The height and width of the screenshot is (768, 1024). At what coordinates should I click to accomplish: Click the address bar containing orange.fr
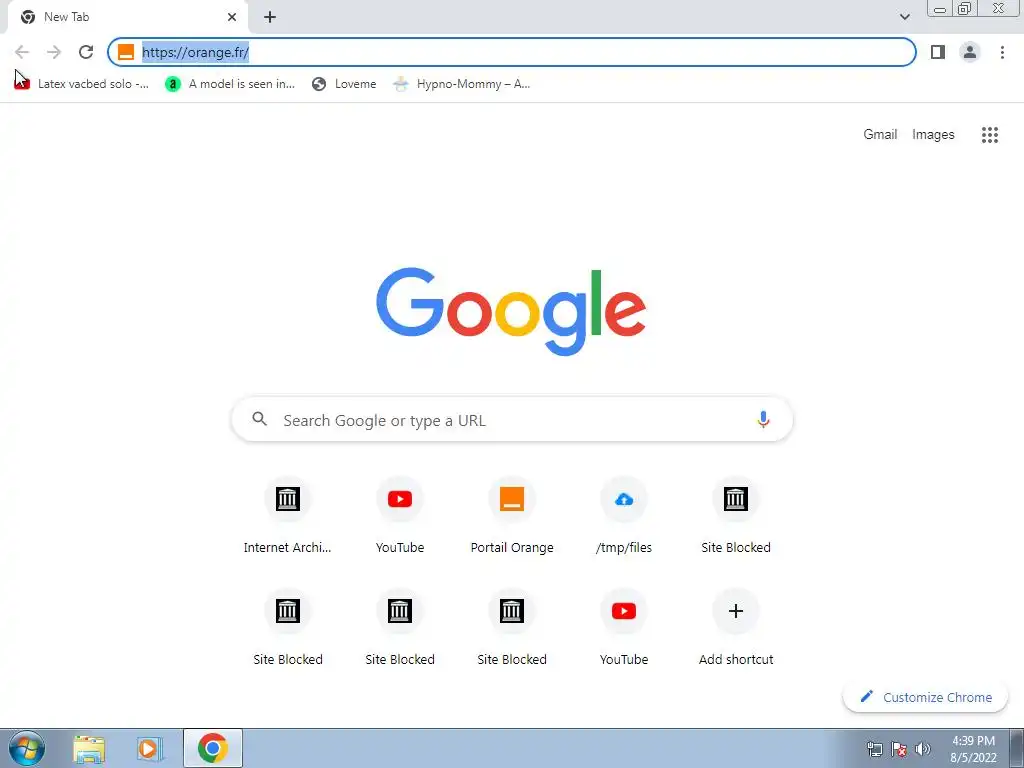pos(512,52)
